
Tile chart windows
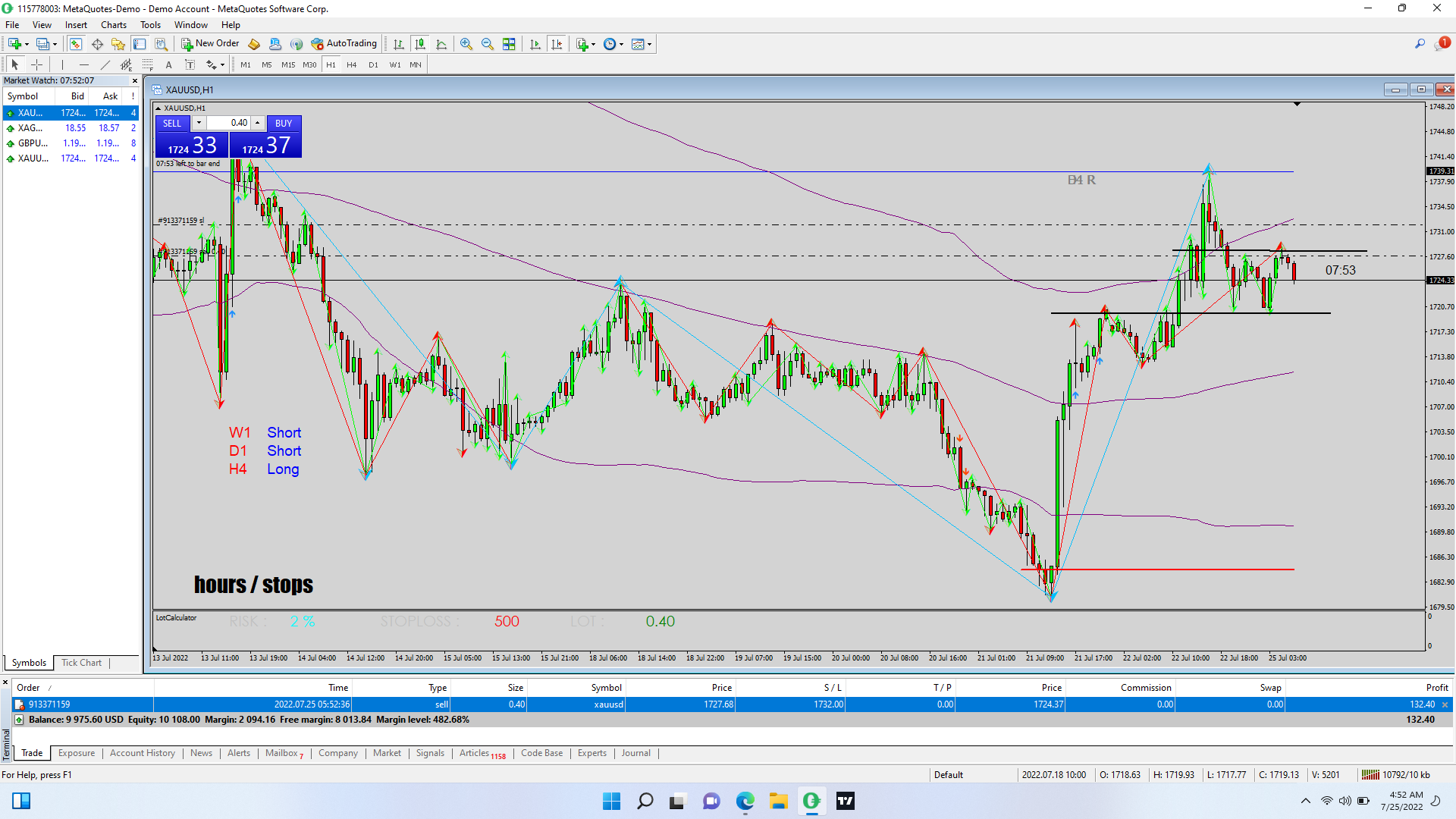point(509,44)
